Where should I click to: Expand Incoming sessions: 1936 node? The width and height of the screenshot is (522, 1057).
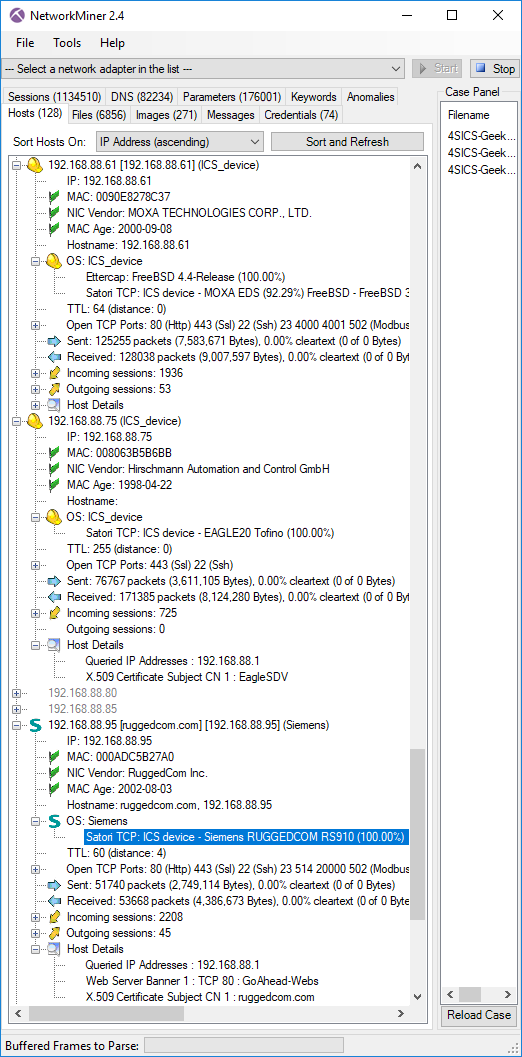coord(35,373)
